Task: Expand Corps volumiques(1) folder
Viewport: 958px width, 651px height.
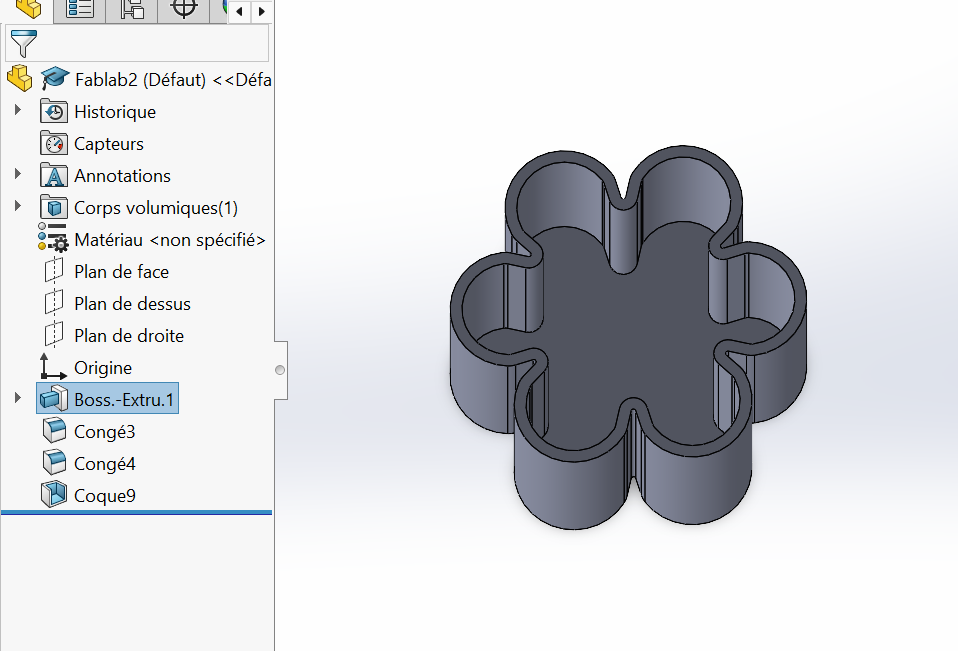Action: [18, 207]
